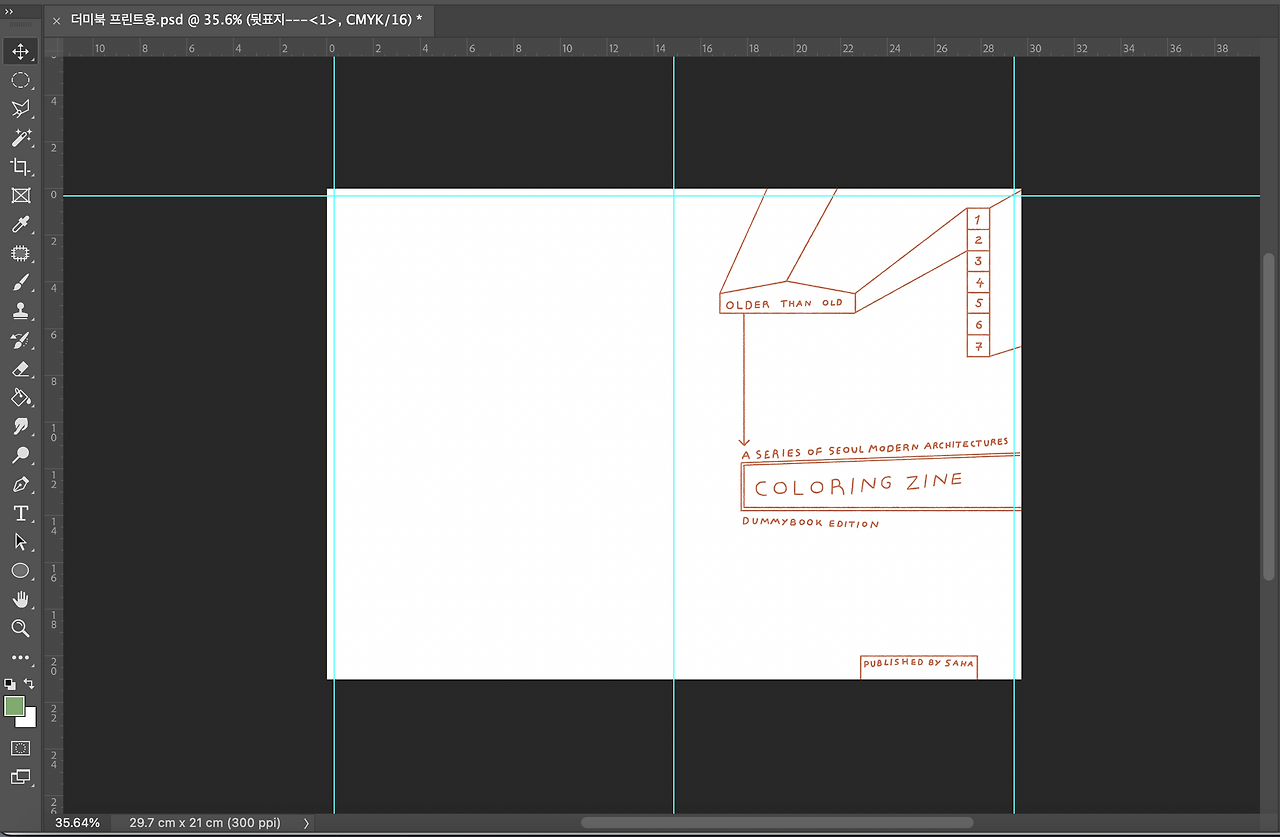Viewport: 1280px width, 837px height.
Task: Click the numbered box labeled 4
Action: pyautogui.click(x=978, y=283)
